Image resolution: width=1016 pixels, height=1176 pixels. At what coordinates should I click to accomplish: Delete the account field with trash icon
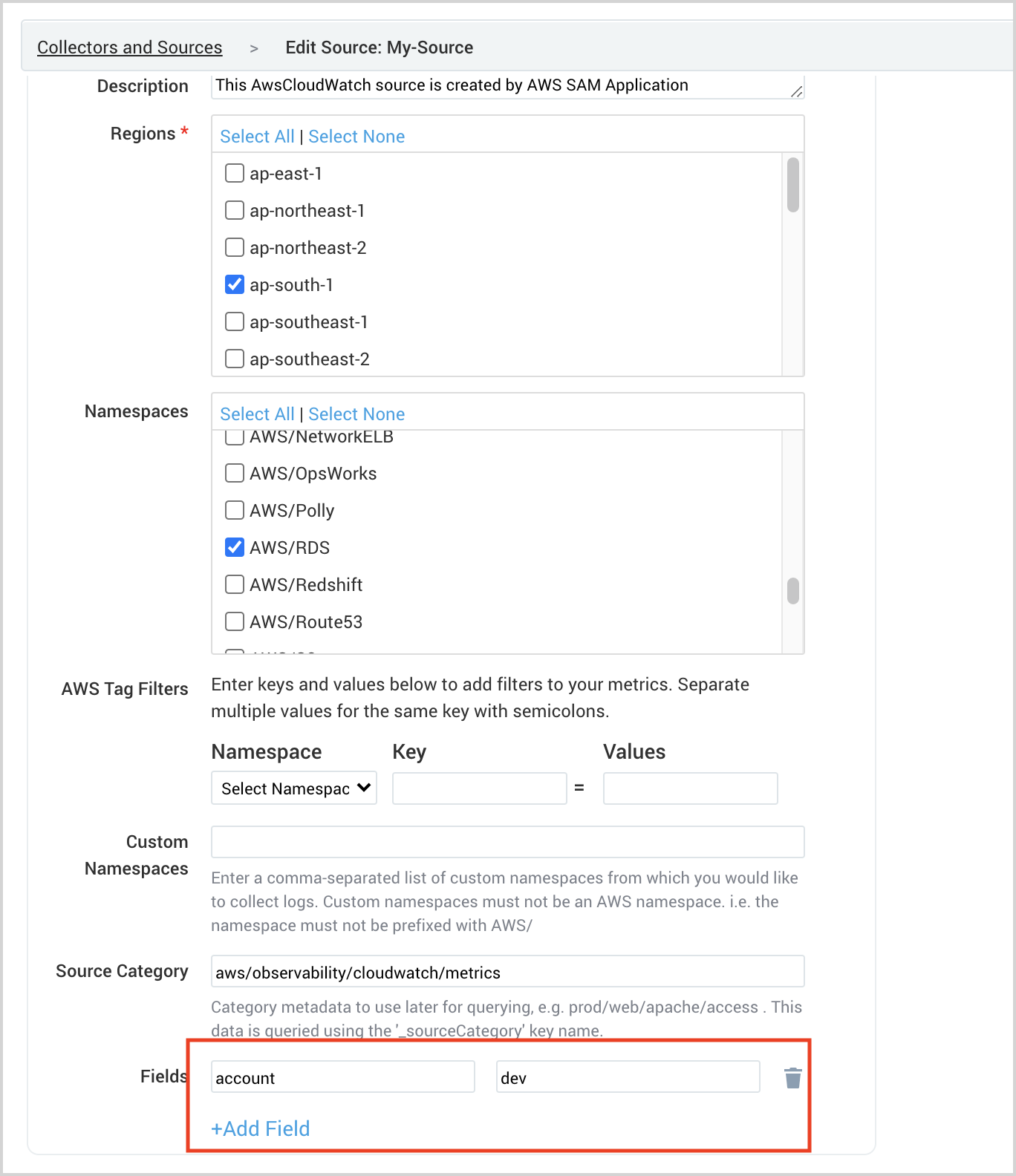pos(792,1078)
